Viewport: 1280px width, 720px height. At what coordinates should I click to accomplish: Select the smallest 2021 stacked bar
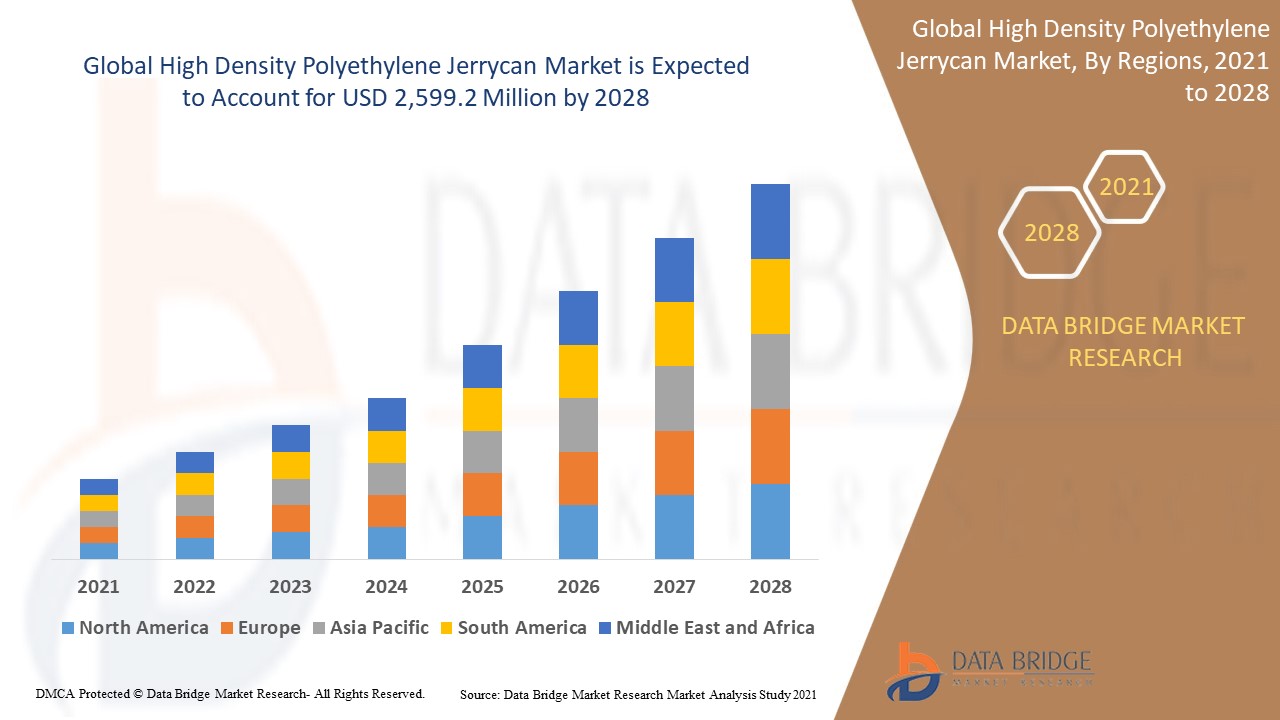tap(98, 520)
